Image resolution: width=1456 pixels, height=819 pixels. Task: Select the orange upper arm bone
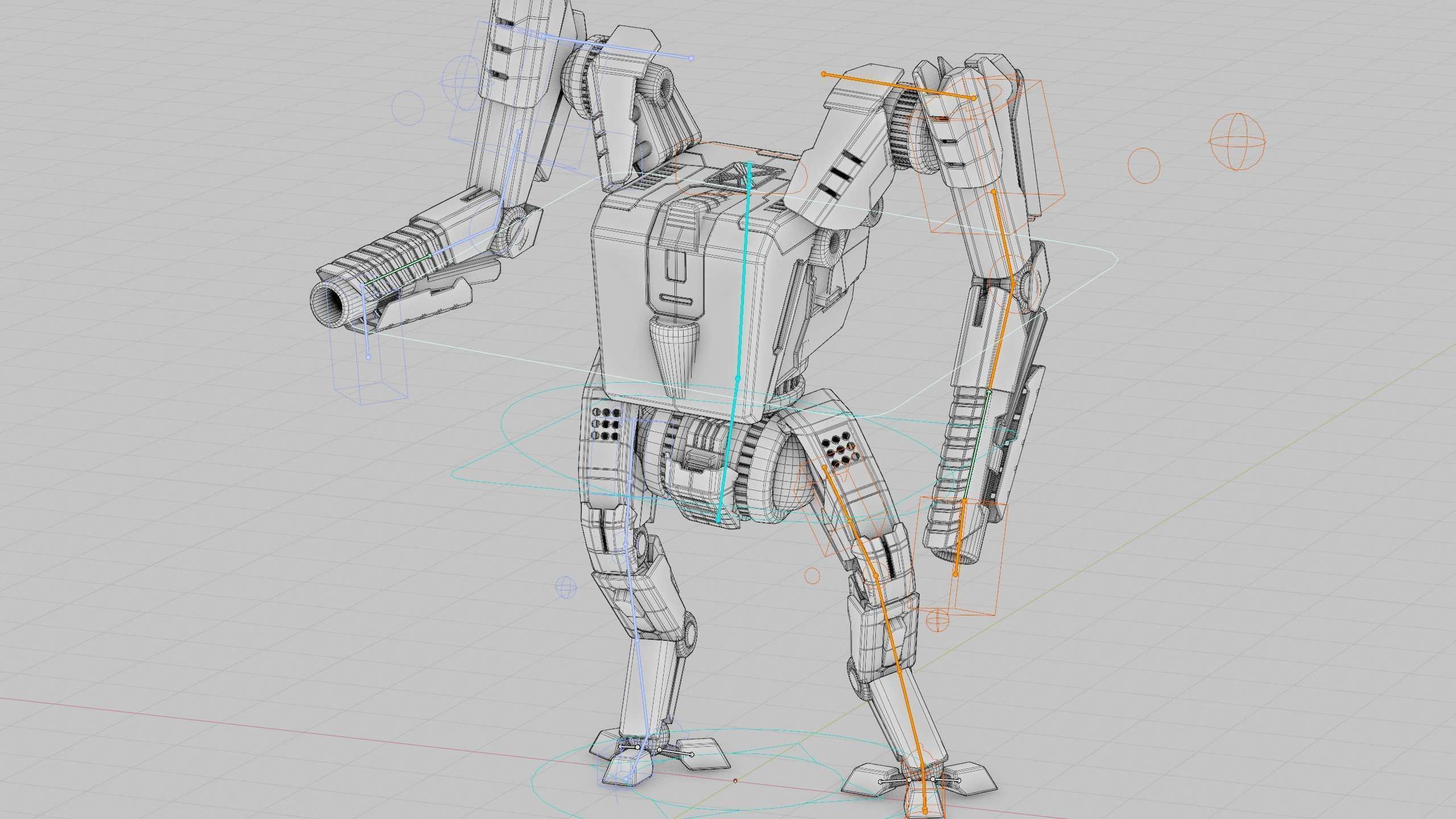click(x=1003, y=238)
